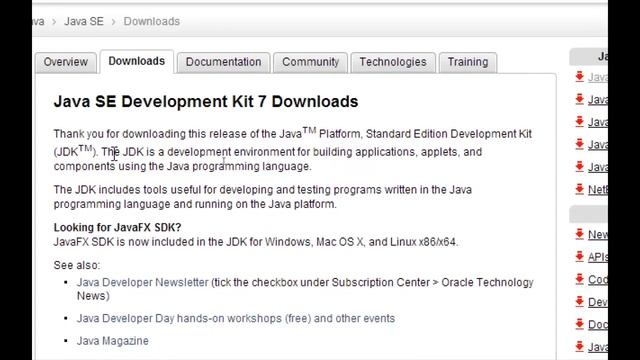Click the sentence starting JavaFX SDK is now included
Image resolution: width=640 pixels, height=360 pixels.
coord(256,242)
